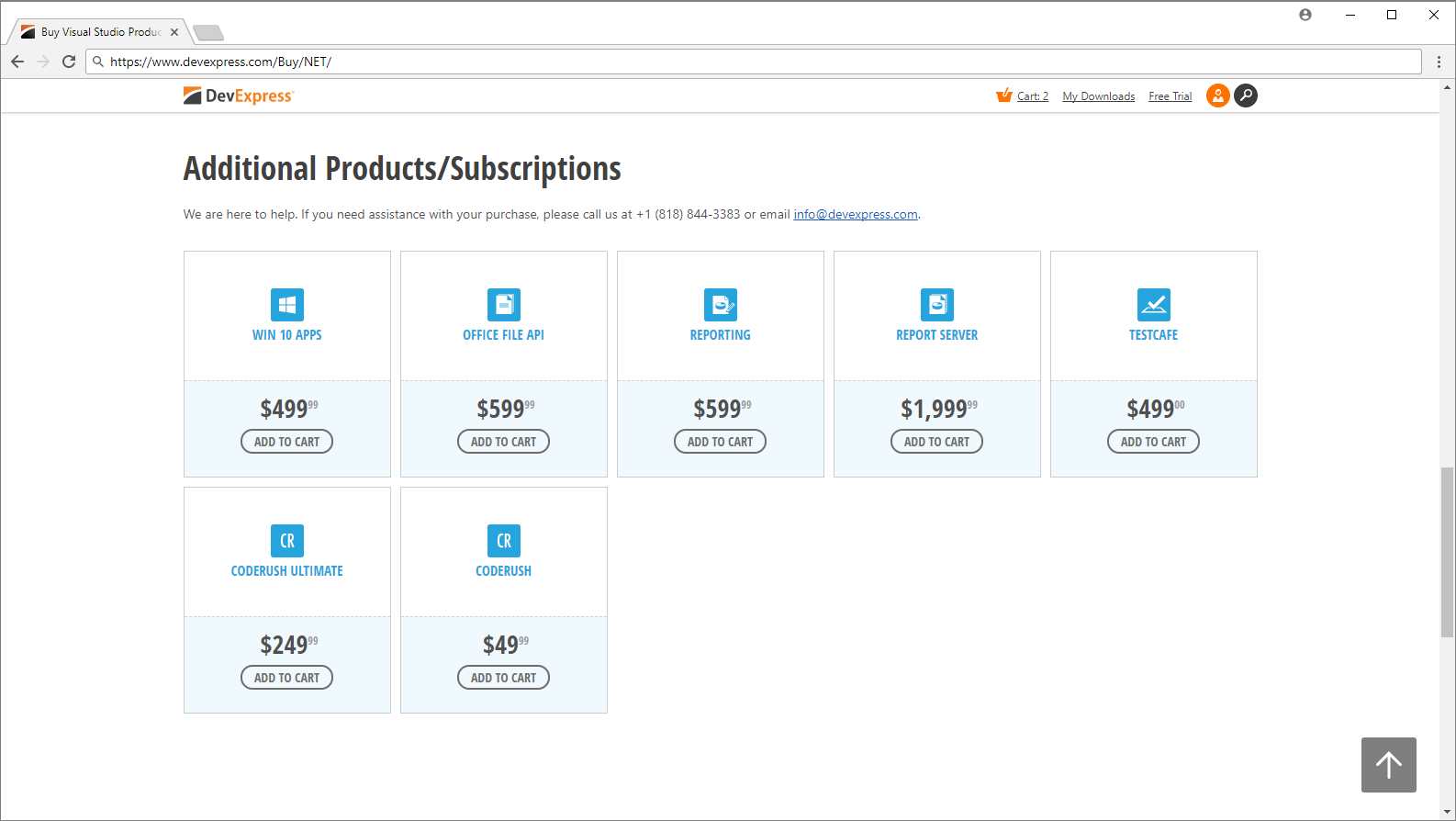Open My Downloads link
1456x821 pixels.
(1099, 96)
